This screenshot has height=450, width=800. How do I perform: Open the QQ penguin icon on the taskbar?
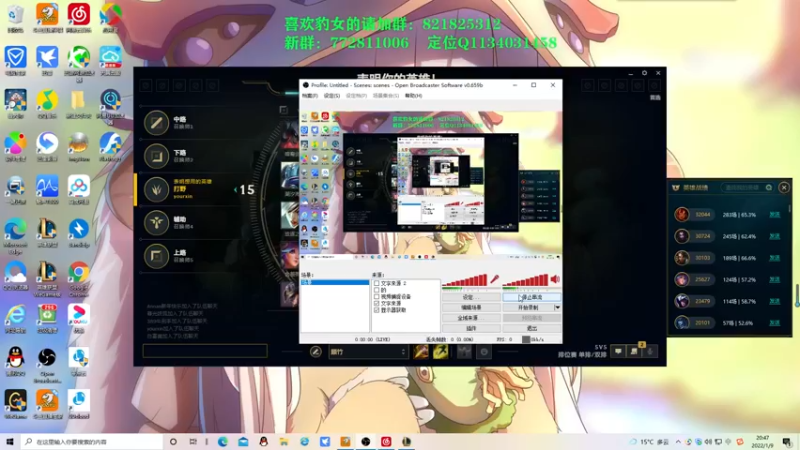tap(263, 441)
